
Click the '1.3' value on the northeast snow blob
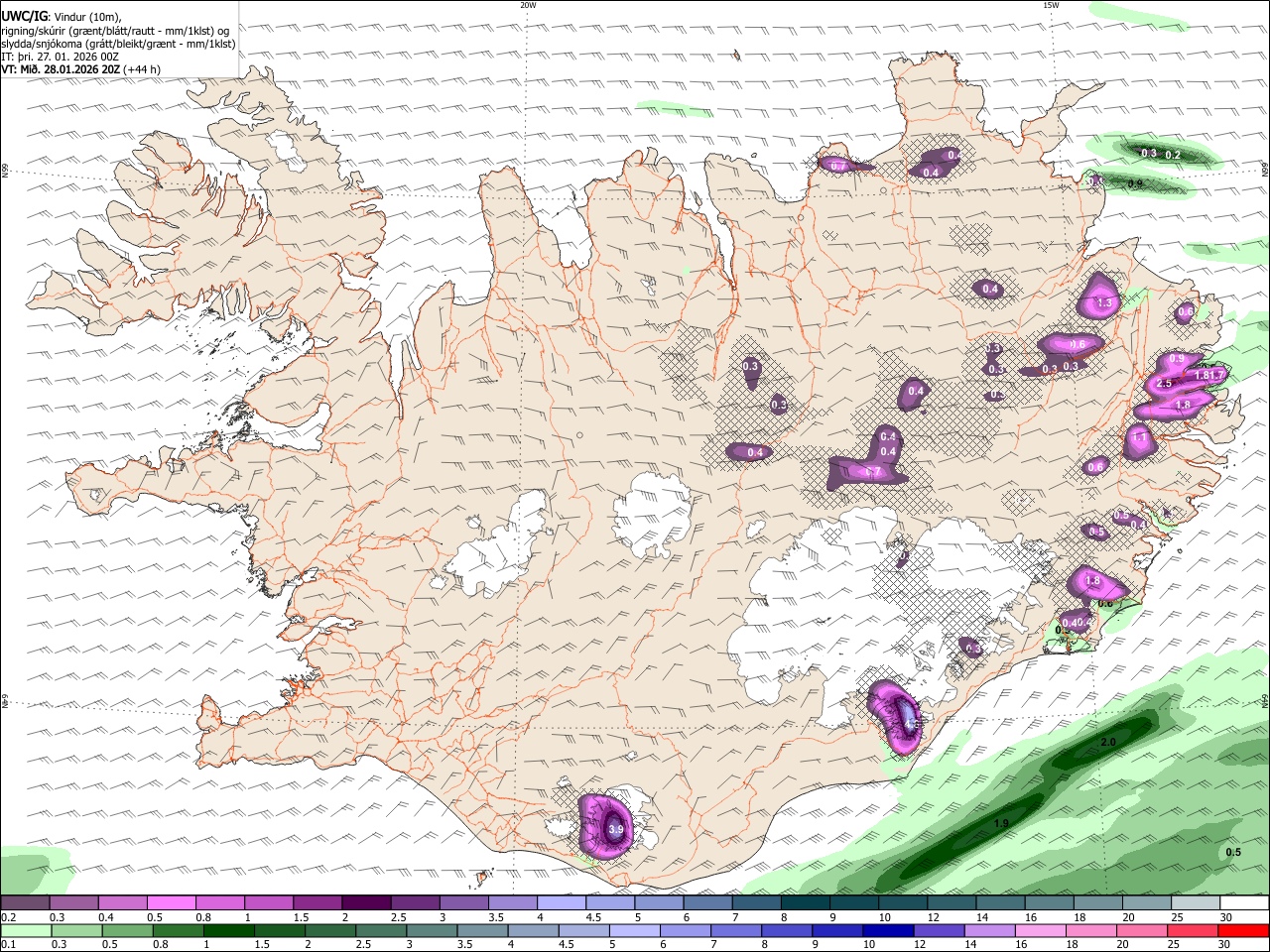1104,302
